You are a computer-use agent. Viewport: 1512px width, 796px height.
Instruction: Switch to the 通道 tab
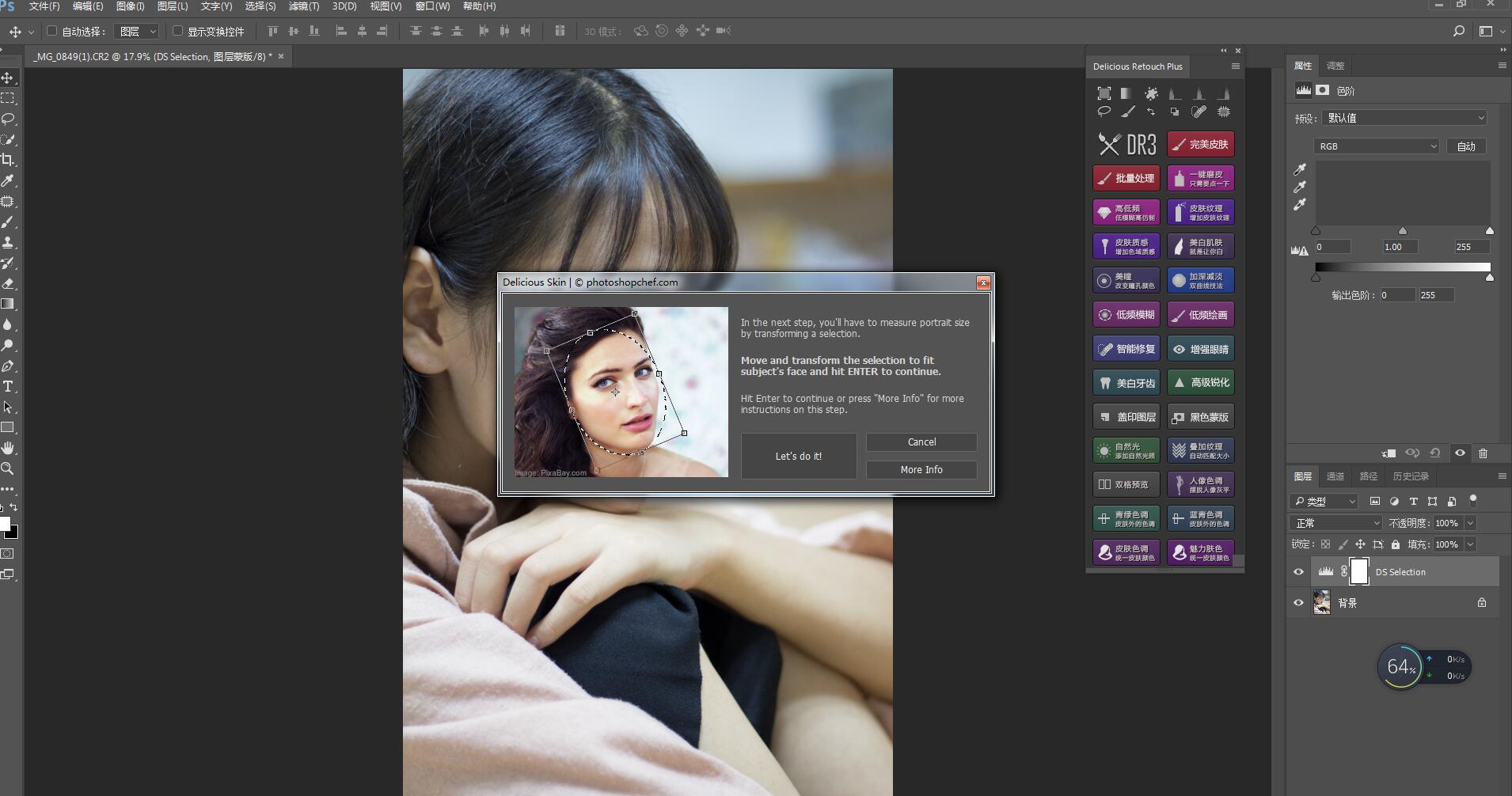click(1335, 476)
